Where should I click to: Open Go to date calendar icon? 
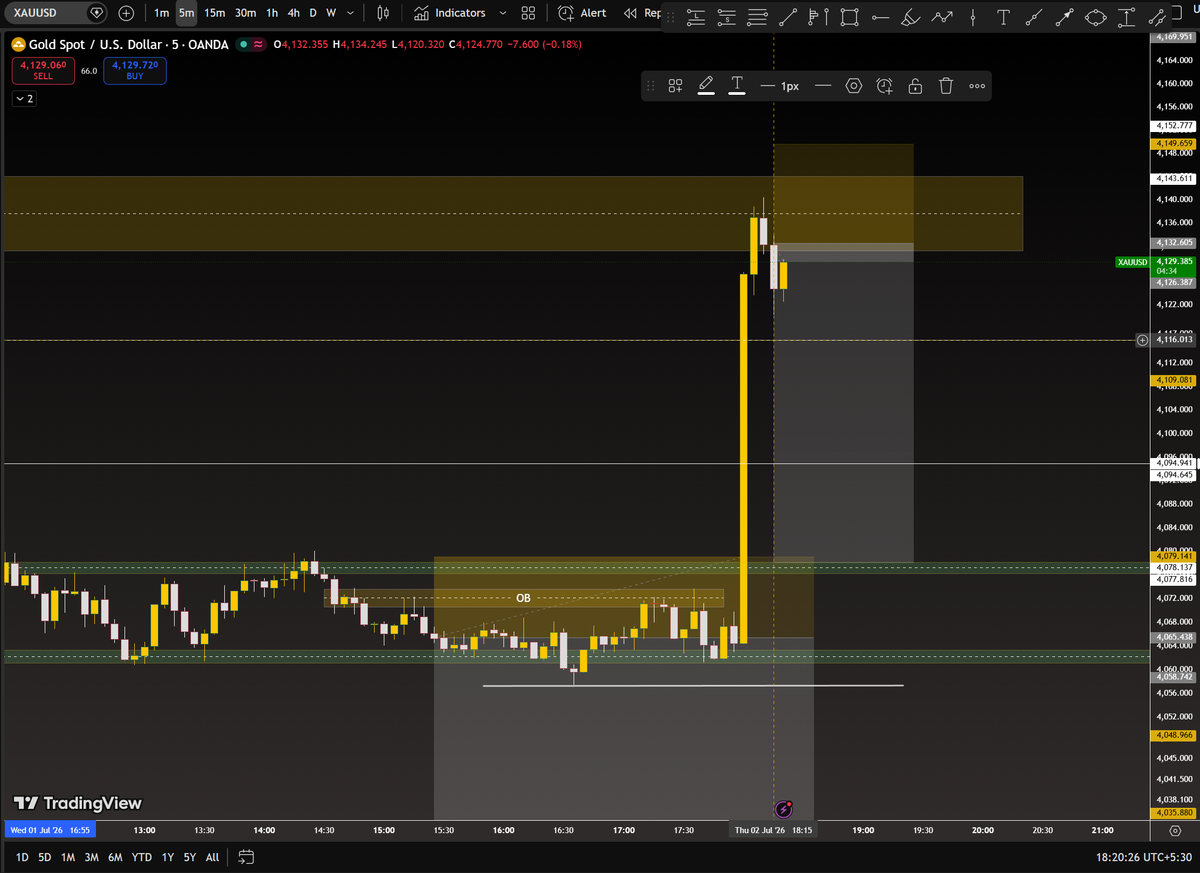[x=247, y=857]
